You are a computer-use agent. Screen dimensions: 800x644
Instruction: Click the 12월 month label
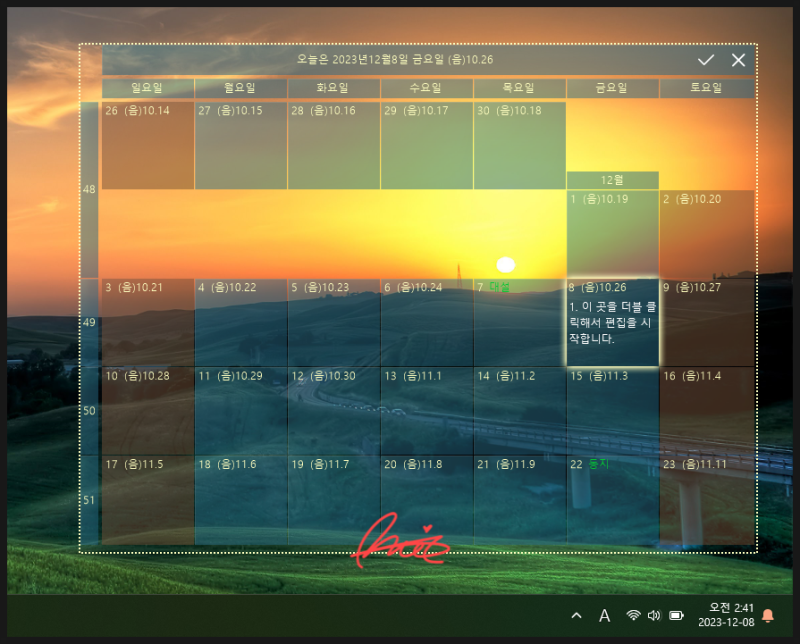[x=612, y=180]
